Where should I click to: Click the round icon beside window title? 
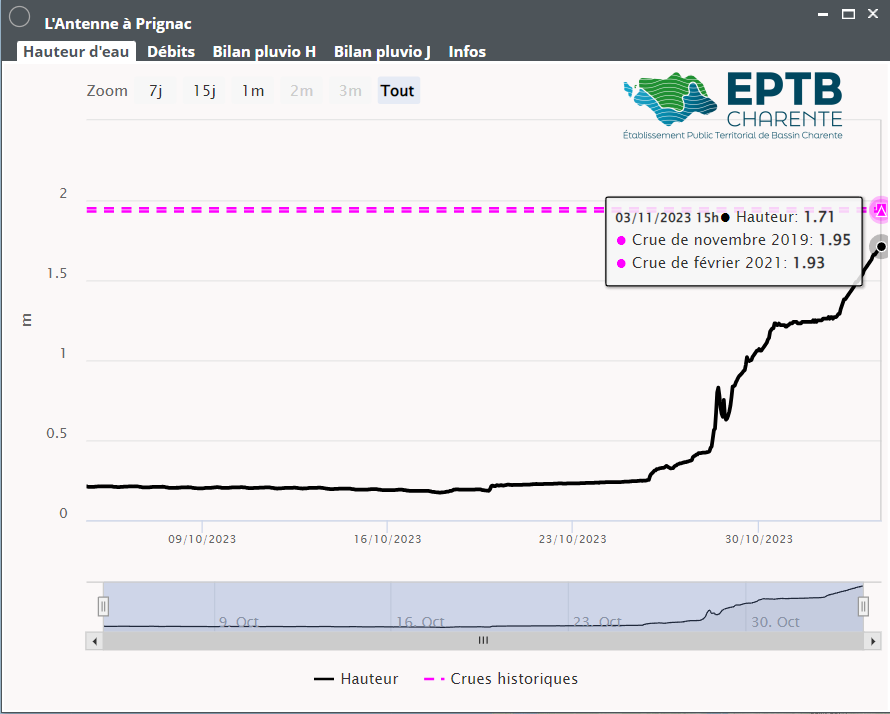click(x=20, y=16)
